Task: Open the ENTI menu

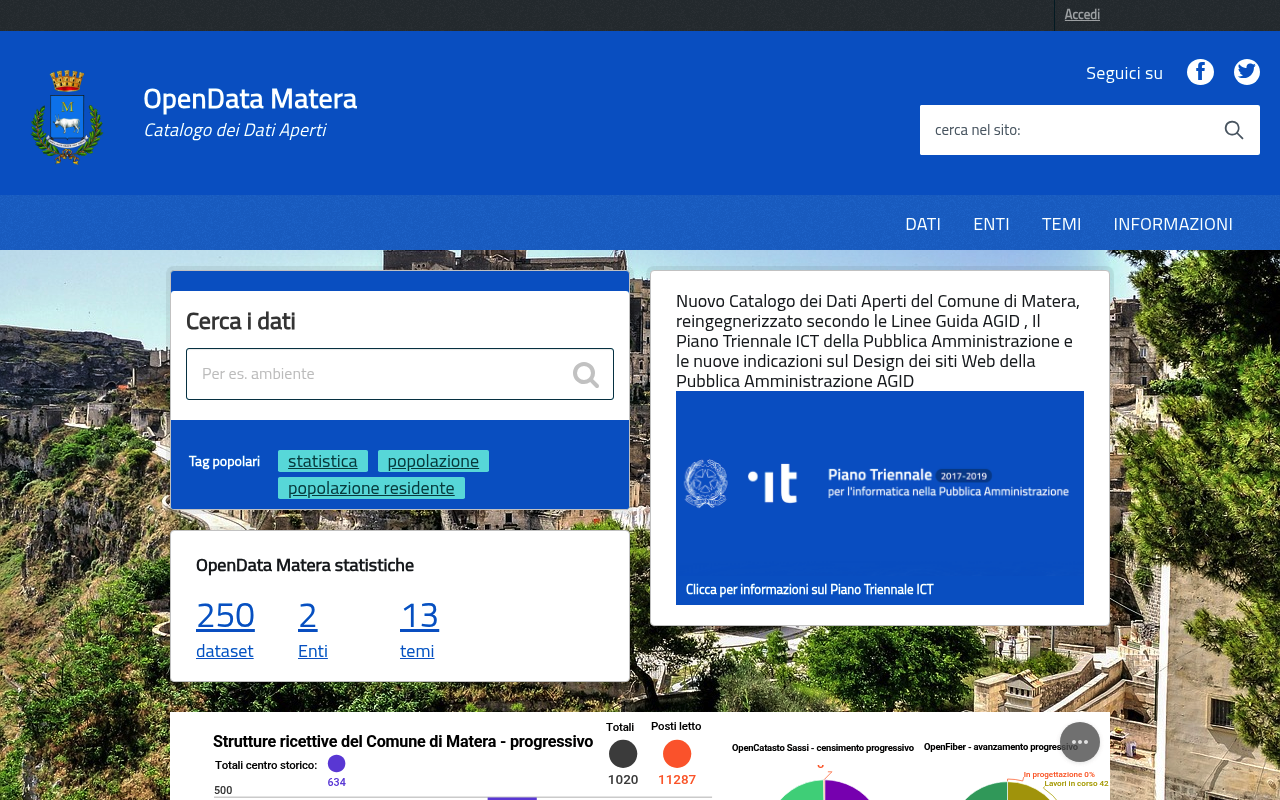Action: [x=991, y=223]
